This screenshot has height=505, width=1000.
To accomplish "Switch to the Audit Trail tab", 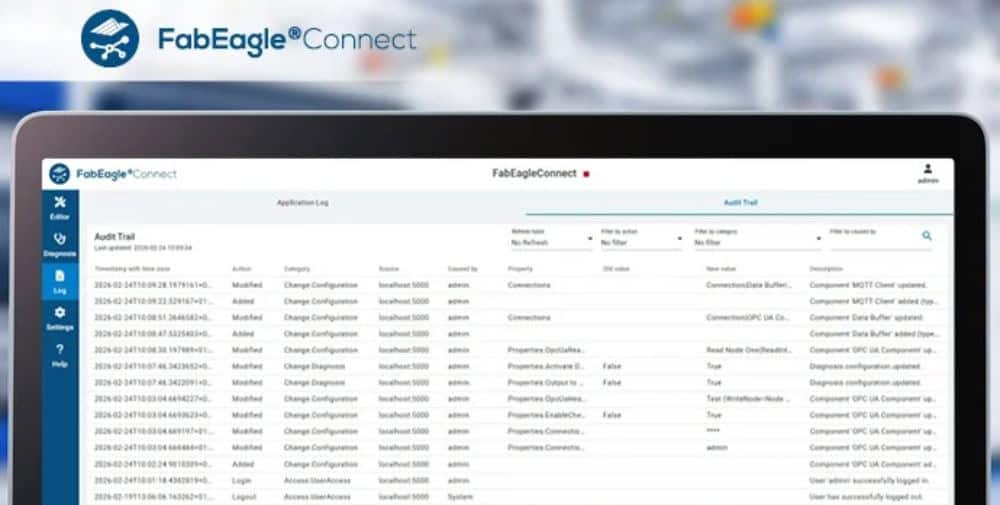I will (740, 203).
